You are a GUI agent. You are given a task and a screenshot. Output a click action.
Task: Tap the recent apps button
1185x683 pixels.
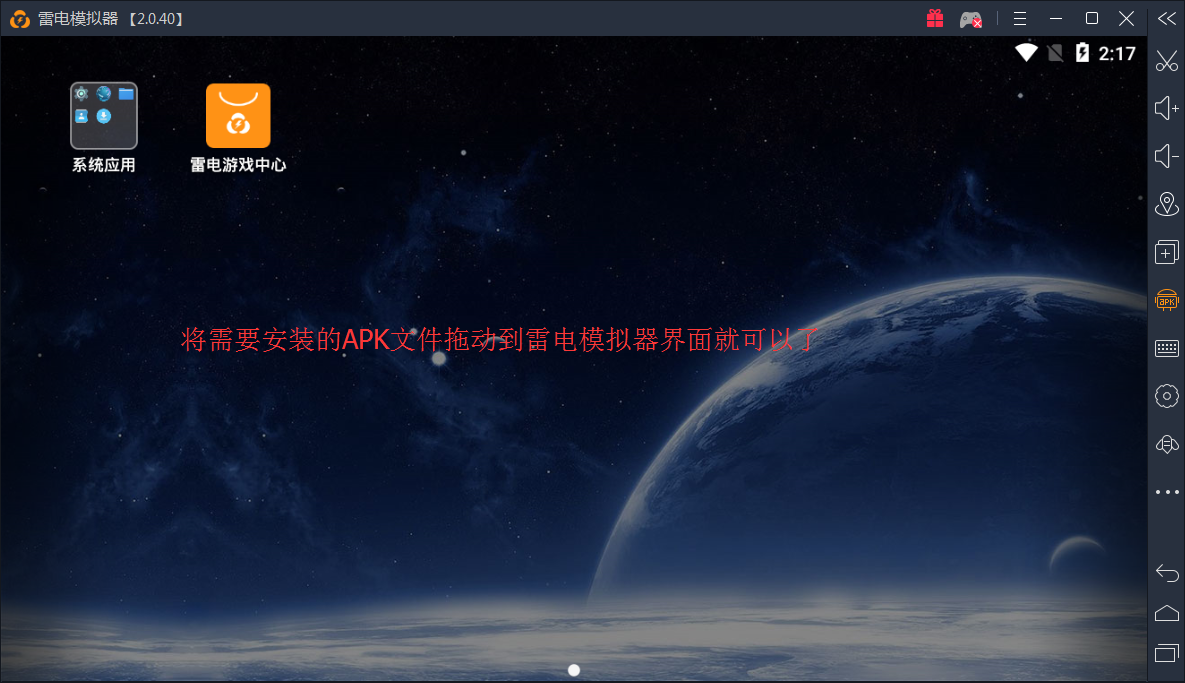pyautogui.click(x=1167, y=653)
